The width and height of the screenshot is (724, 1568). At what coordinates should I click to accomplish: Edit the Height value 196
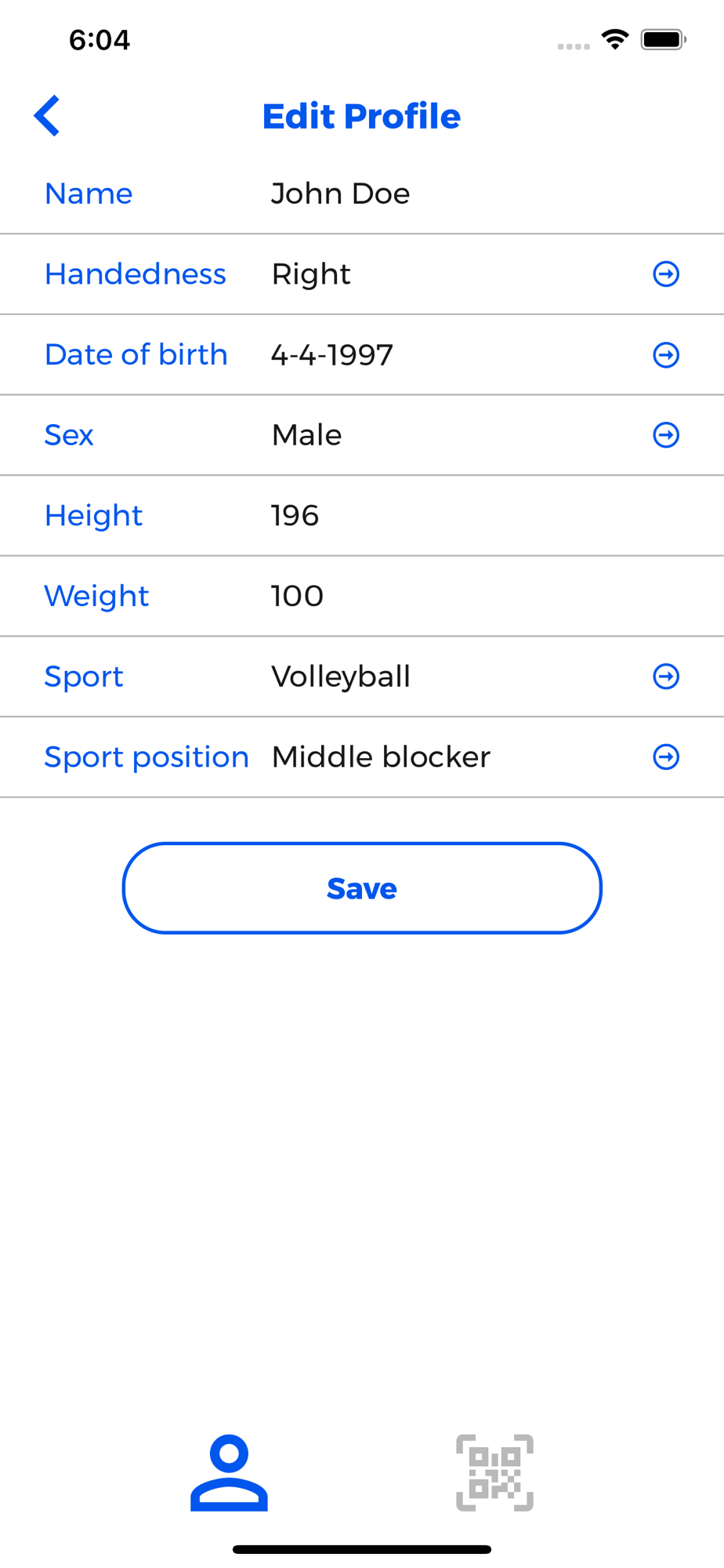pyautogui.click(x=295, y=516)
